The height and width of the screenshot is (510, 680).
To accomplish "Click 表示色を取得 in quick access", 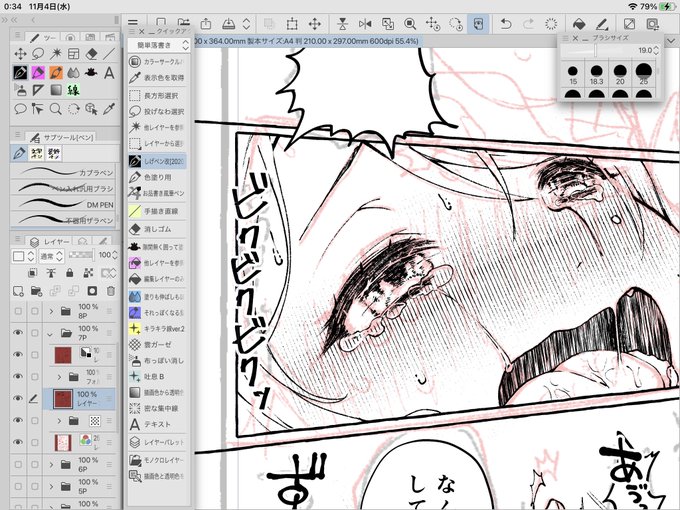I will coord(158,77).
